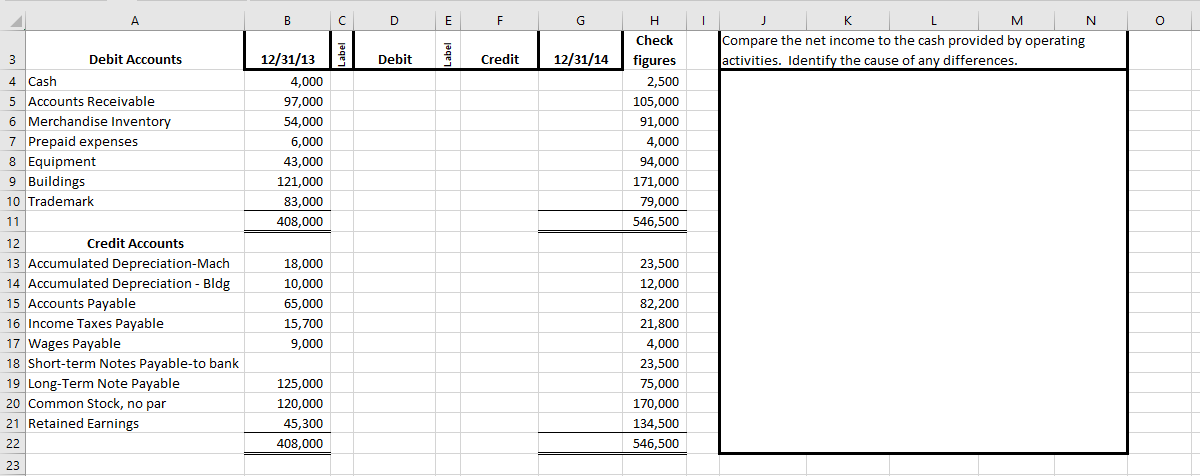The image size is (1200, 476).
Task: Select the 'Wages Payable' cell
Action: 135,343
